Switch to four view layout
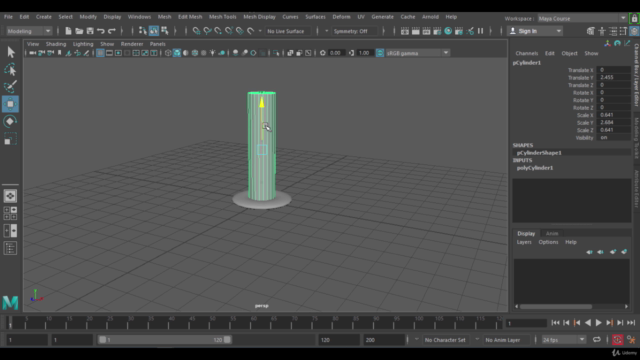Viewport: 640px width, 360px height. [x=10, y=213]
